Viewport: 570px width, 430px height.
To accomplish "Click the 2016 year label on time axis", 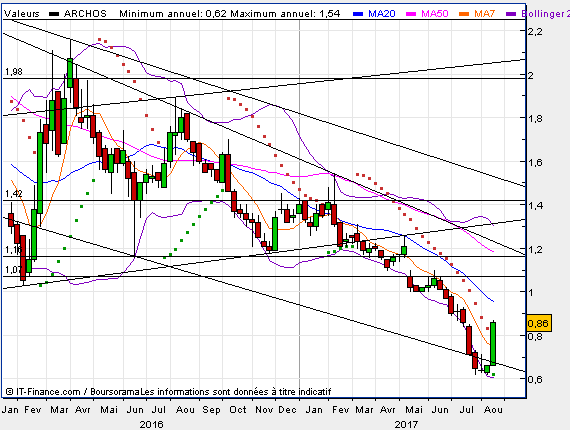I will 151,424.
